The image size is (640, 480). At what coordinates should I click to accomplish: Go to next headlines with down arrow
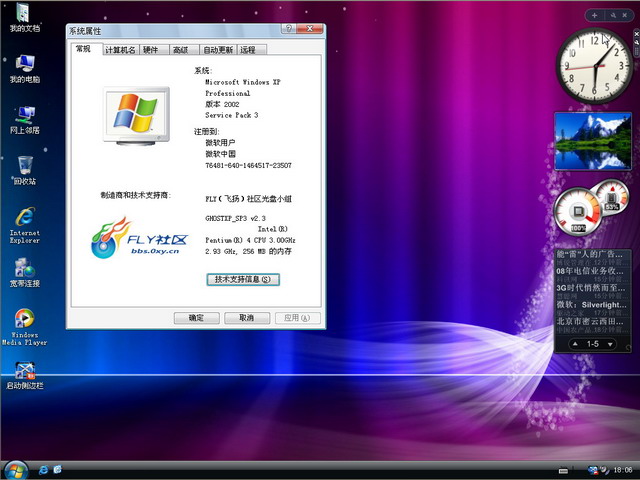(x=610, y=344)
